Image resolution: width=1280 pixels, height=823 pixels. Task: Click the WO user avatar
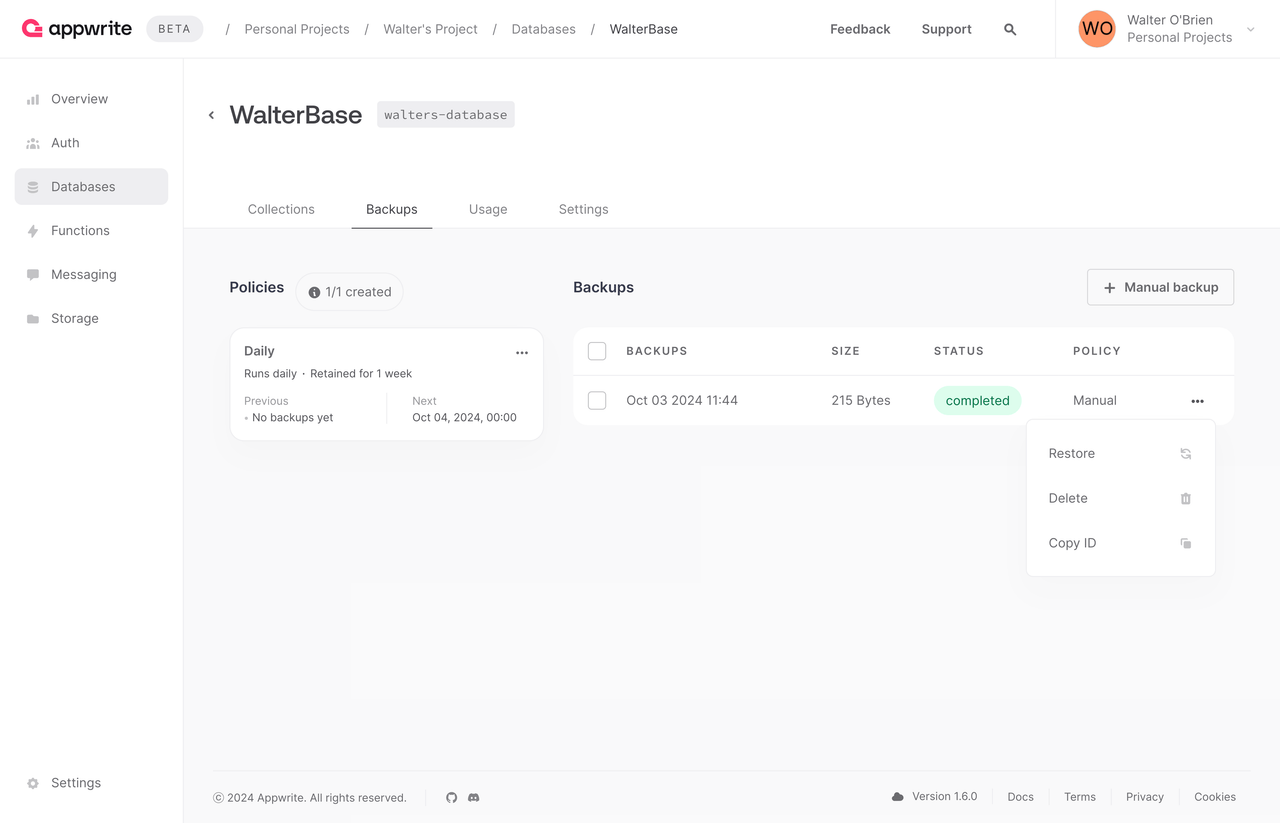[x=1097, y=29]
